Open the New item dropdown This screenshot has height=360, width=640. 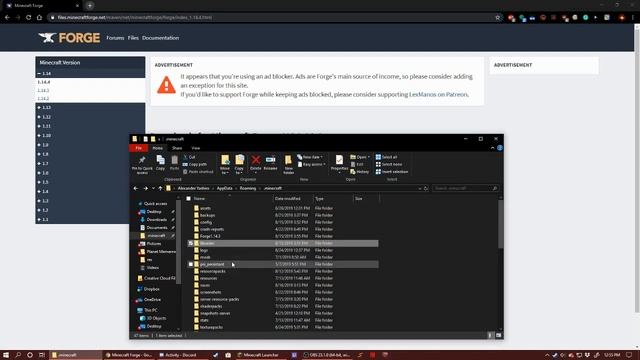tap(310, 157)
